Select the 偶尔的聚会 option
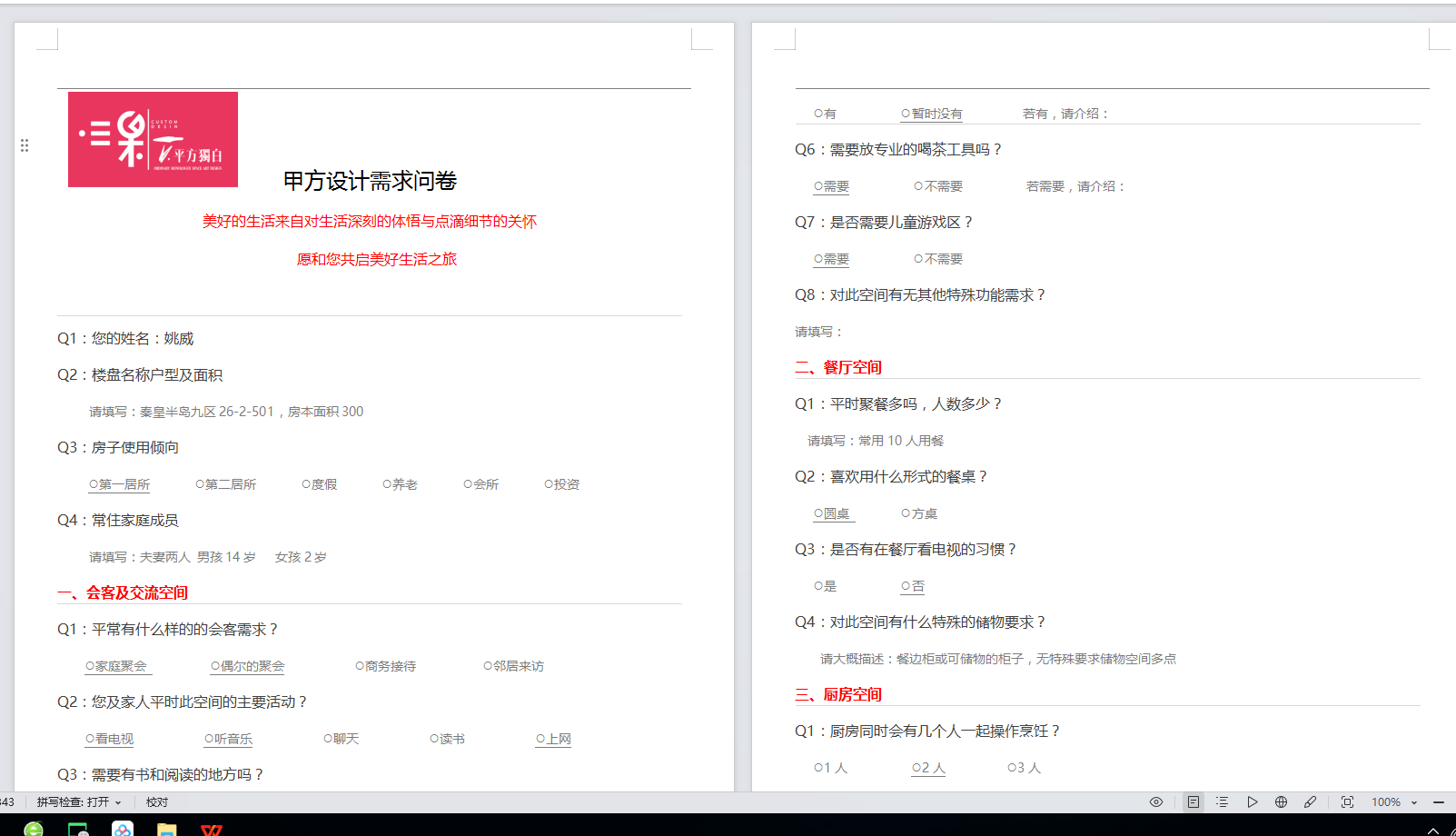Viewport: 1456px width, 836px height. (248, 666)
